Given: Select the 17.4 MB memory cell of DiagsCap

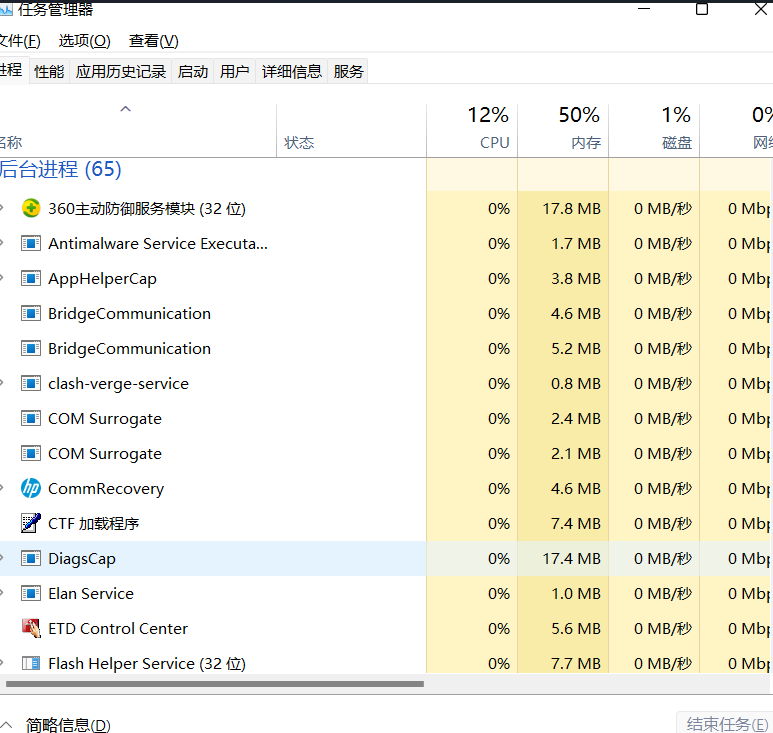Looking at the screenshot, I should (563, 558).
